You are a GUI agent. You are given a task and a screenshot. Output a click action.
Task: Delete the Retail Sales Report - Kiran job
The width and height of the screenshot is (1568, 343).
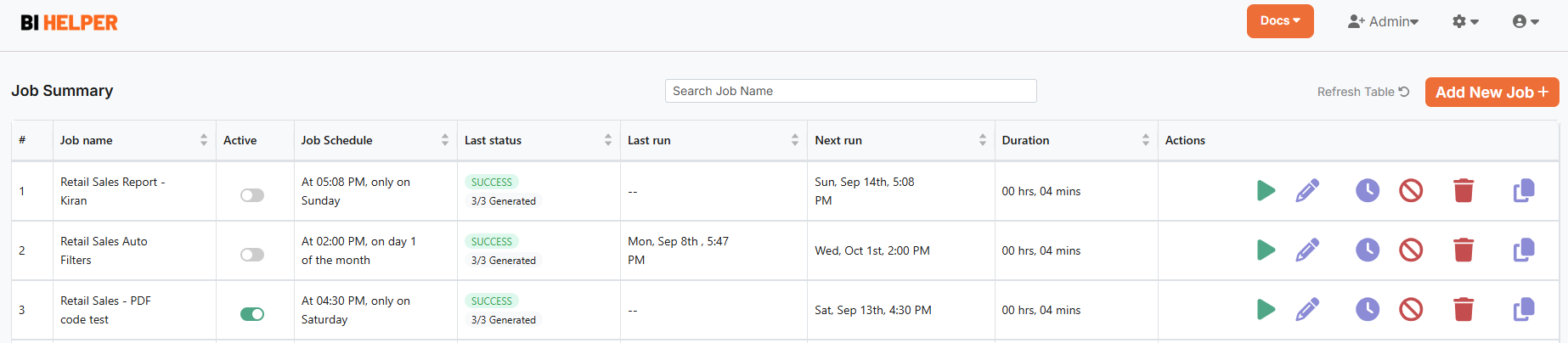coord(1463,191)
